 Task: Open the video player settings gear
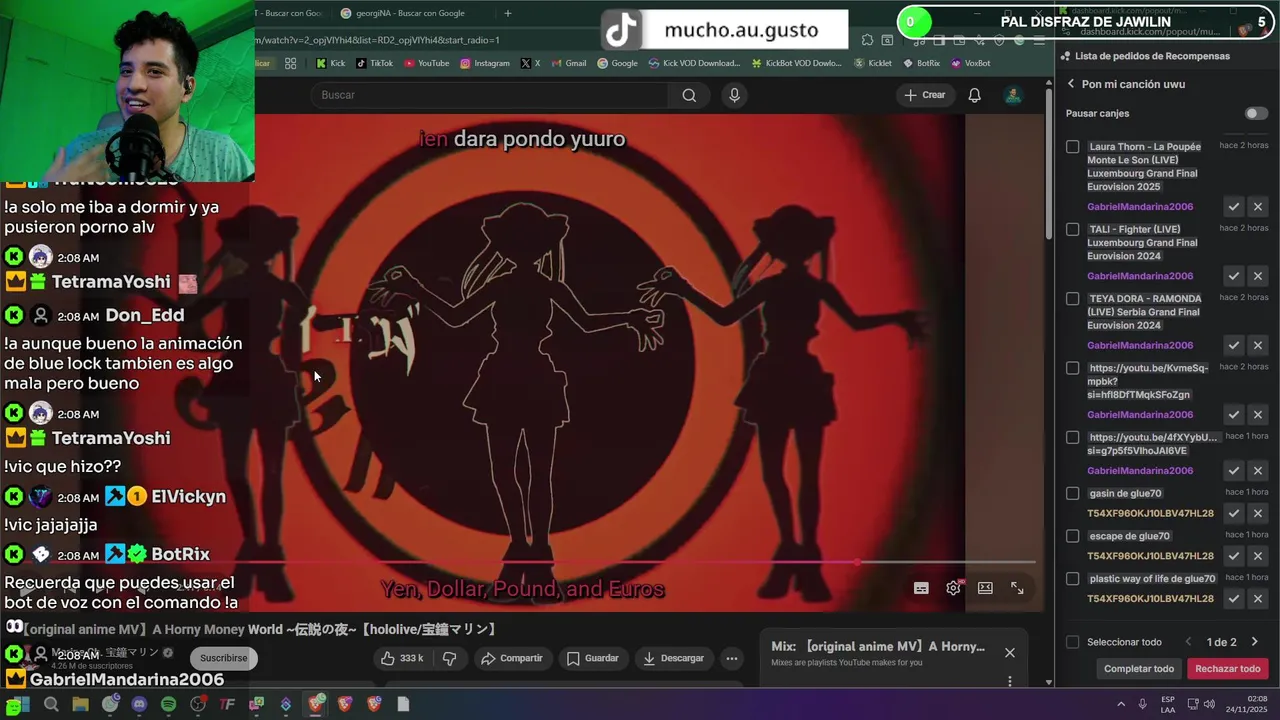point(953,588)
